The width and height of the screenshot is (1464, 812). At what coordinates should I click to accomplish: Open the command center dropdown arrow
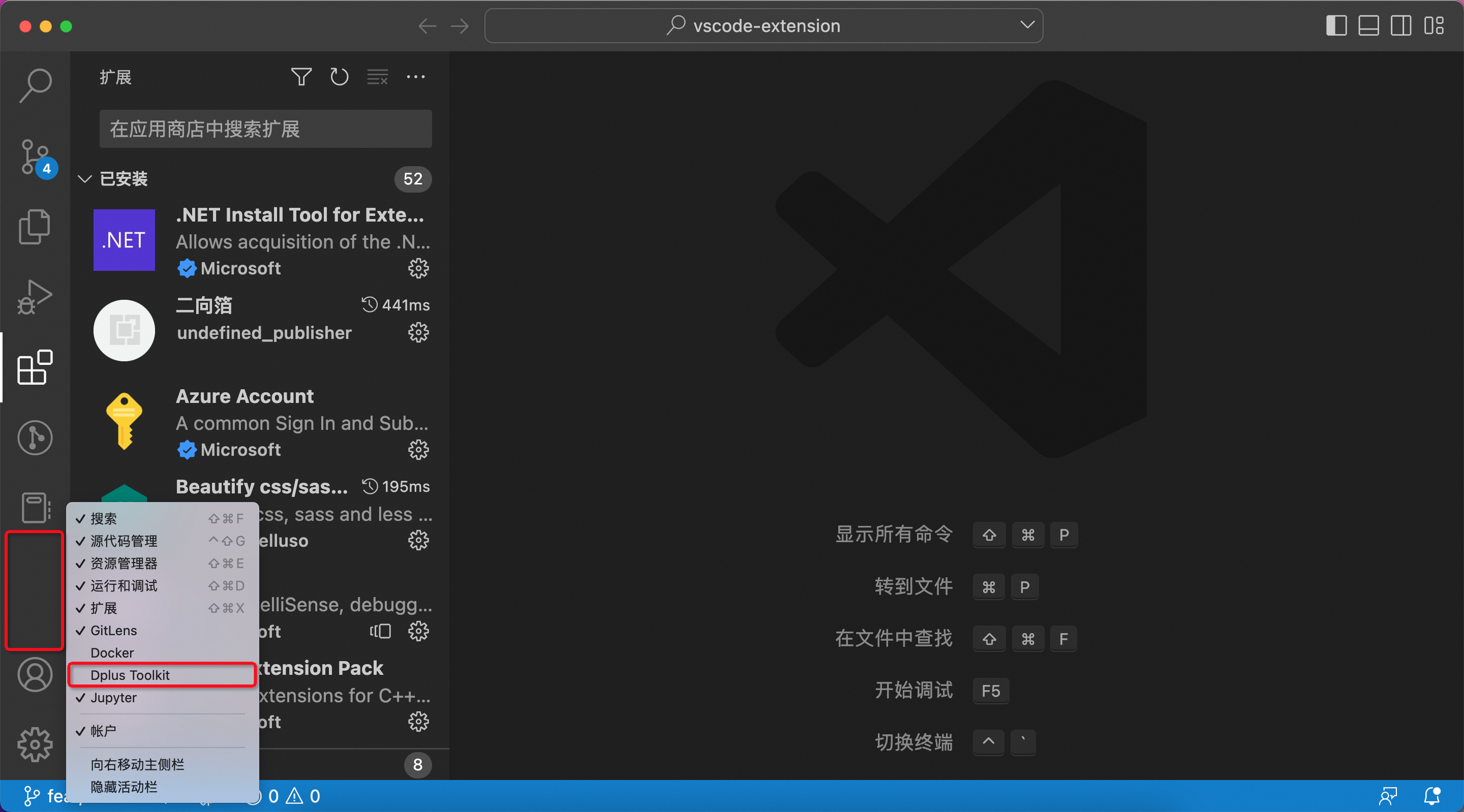[x=1027, y=25]
